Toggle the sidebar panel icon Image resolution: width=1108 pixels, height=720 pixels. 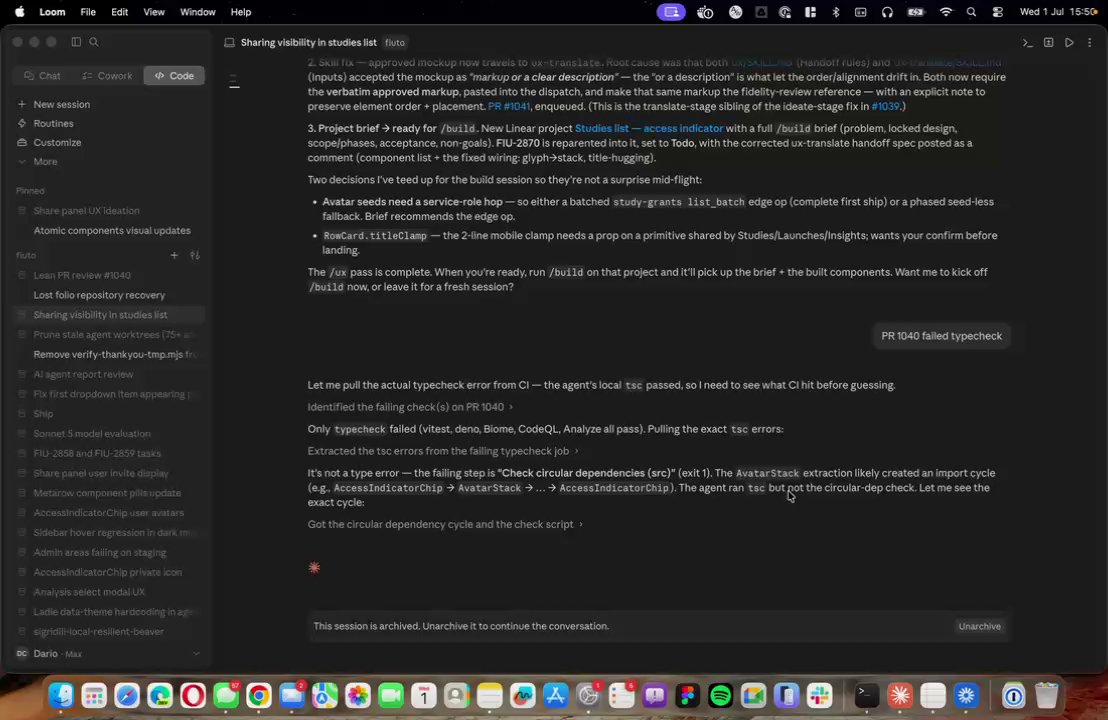(76, 42)
